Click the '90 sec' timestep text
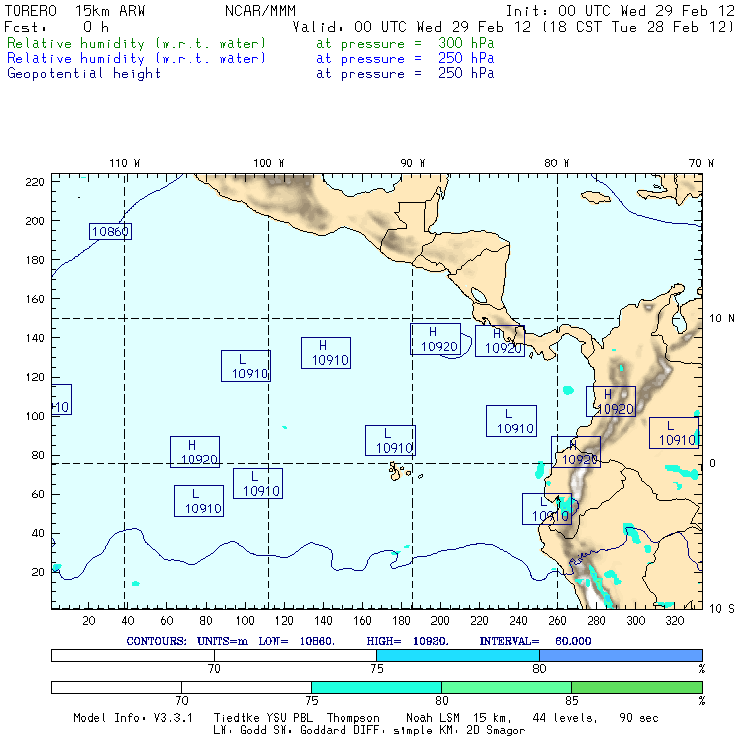The image size is (740, 740). coord(639,718)
